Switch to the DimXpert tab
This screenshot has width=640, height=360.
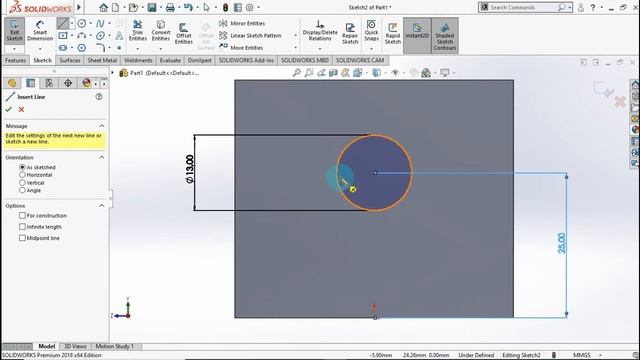point(200,60)
